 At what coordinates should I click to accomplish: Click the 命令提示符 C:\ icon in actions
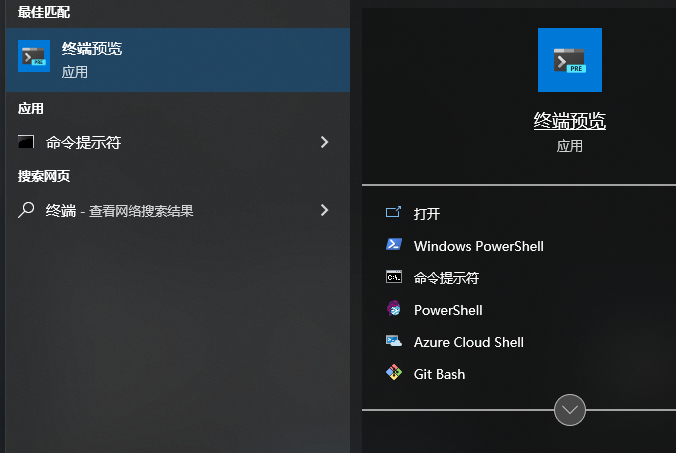394,277
